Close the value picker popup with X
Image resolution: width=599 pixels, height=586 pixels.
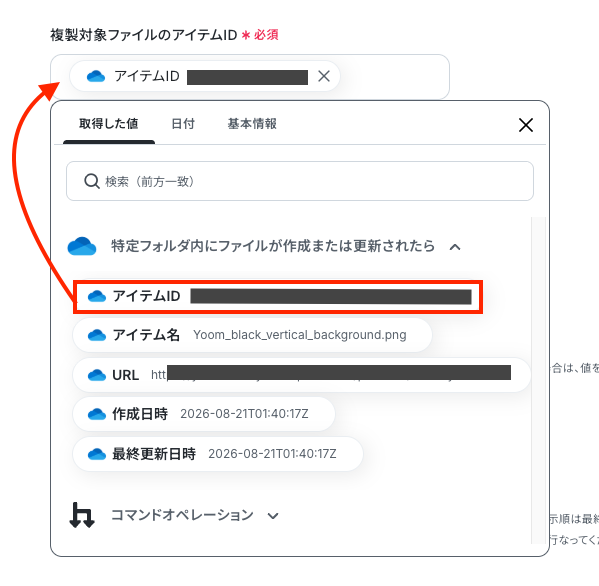(526, 125)
